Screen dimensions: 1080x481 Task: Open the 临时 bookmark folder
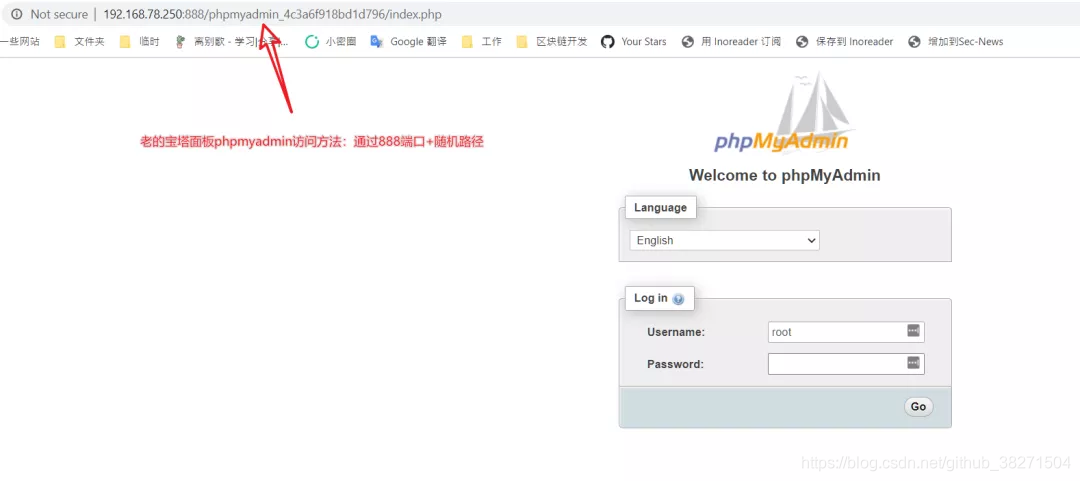[140, 41]
